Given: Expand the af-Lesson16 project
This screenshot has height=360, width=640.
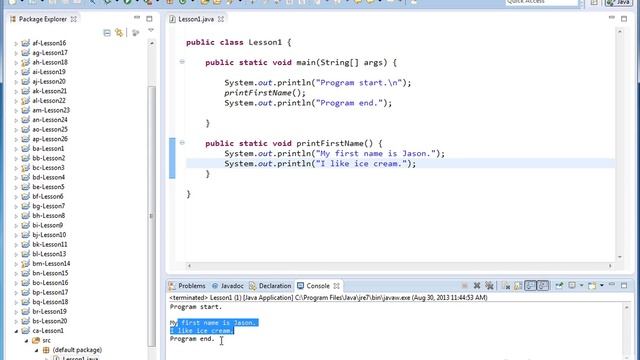Looking at the screenshot, I should 16,43.
